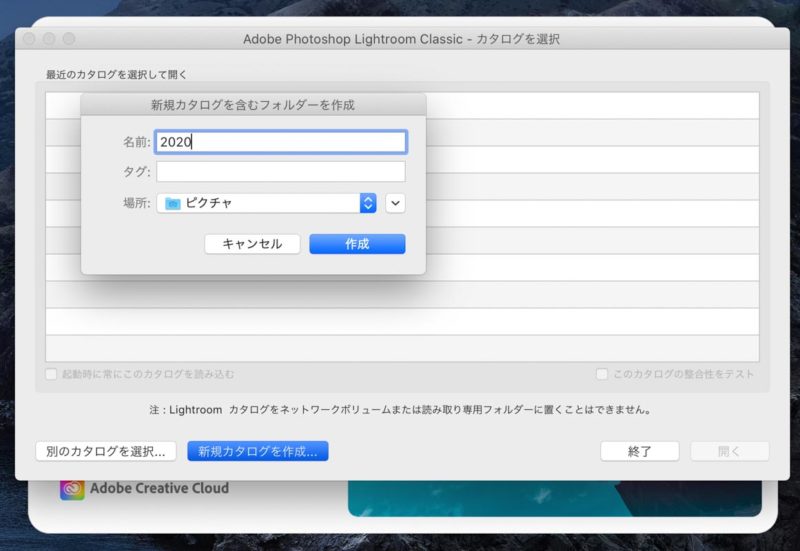Click the キャンセル button
This screenshot has width=800, height=551.
(252, 244)
